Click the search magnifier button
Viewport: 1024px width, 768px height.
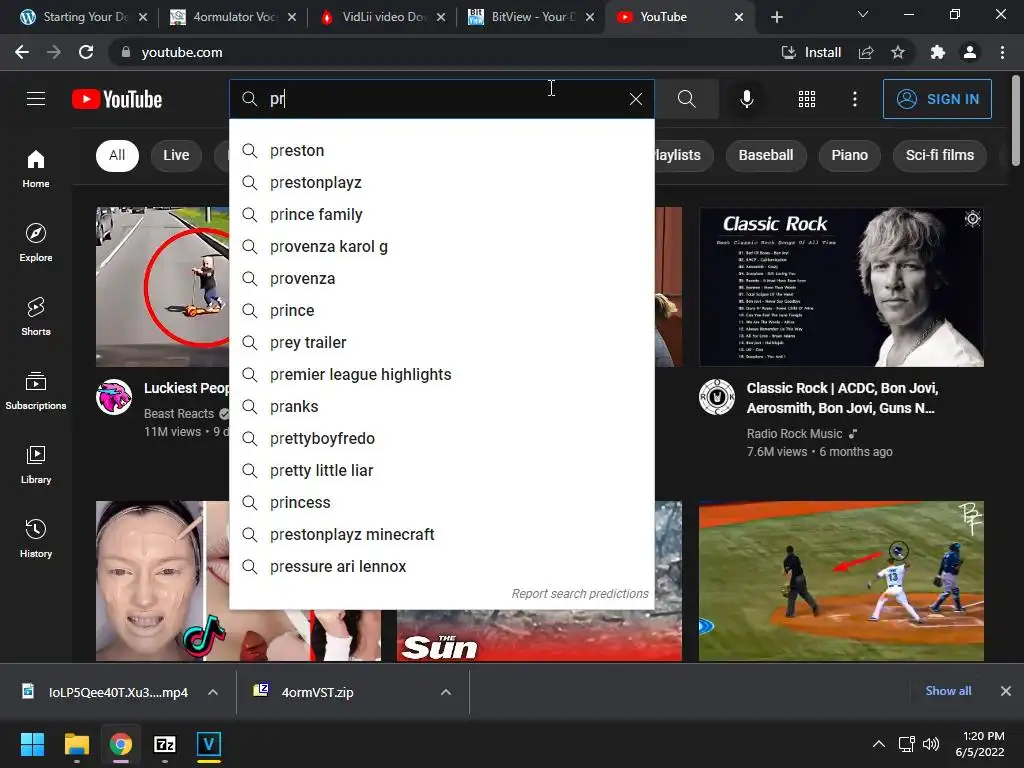686,99
